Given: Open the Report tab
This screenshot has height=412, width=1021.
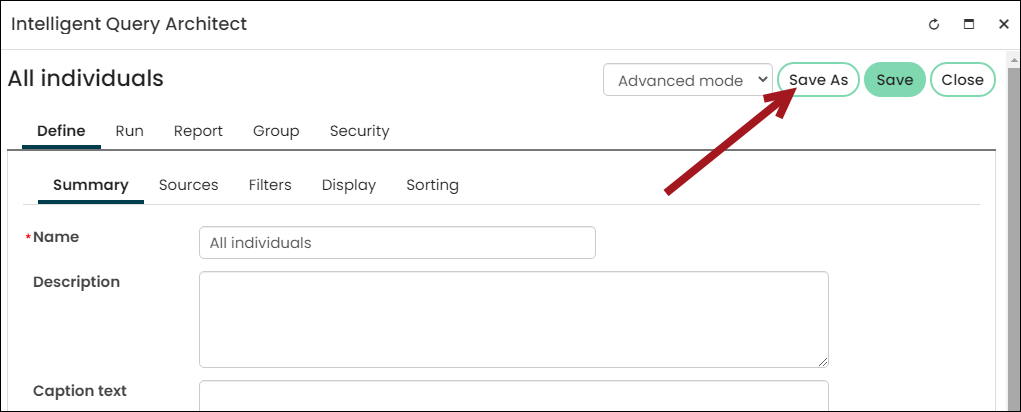Looking at the screenshot, I should click(198, 131).
